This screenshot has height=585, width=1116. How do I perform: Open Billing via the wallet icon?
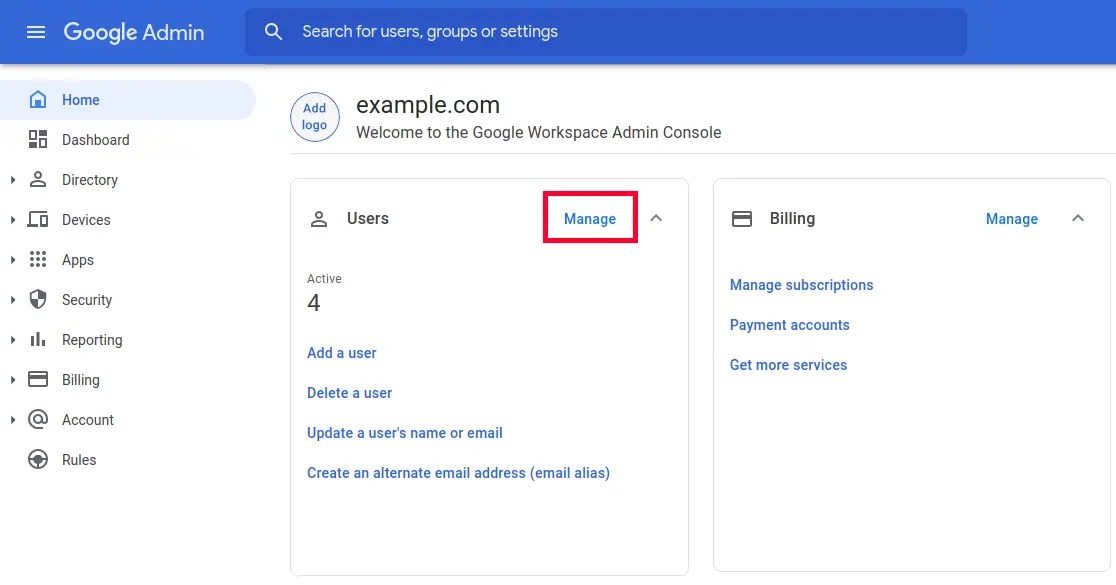(x=38, y=379)
